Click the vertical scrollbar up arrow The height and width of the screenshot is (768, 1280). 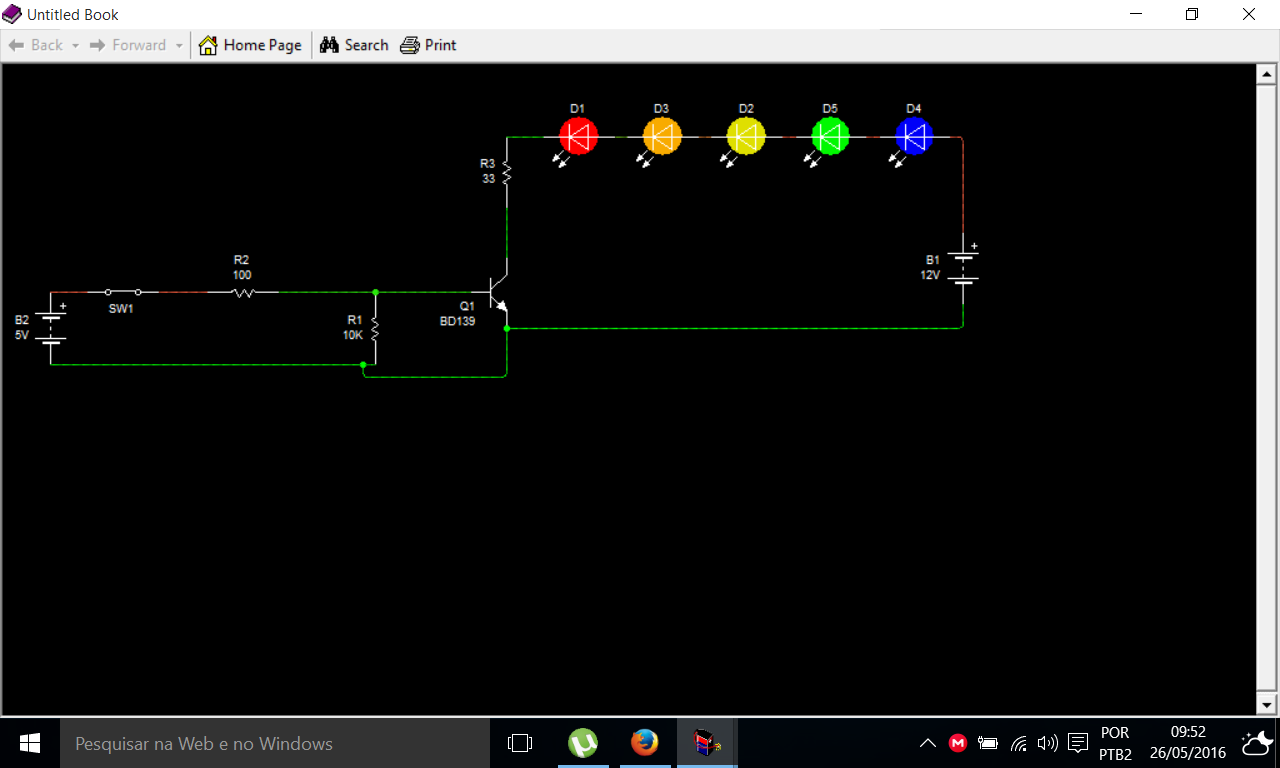coord(1266,75)
